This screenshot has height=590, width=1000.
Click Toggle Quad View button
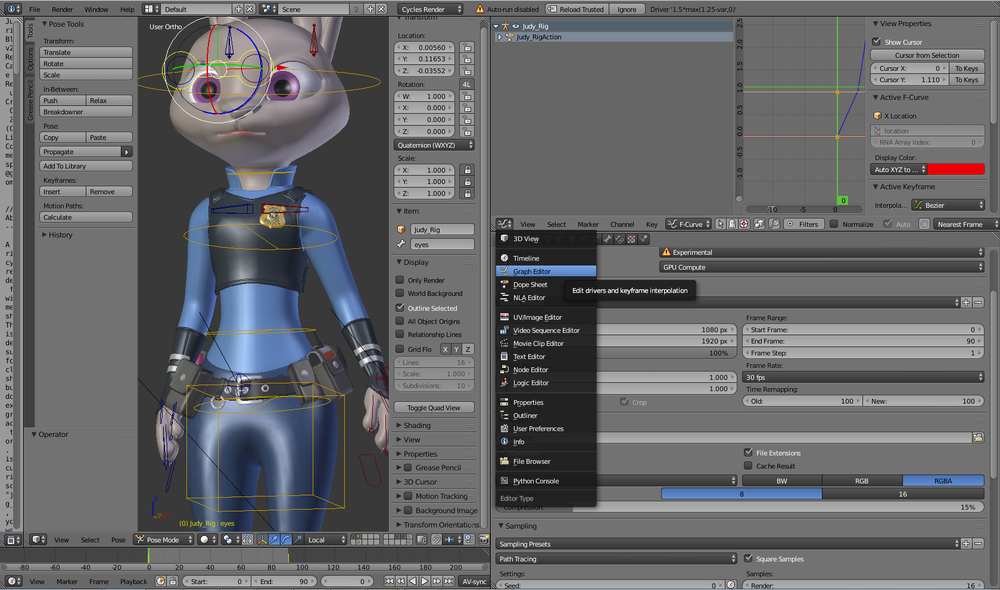(434, 408)
